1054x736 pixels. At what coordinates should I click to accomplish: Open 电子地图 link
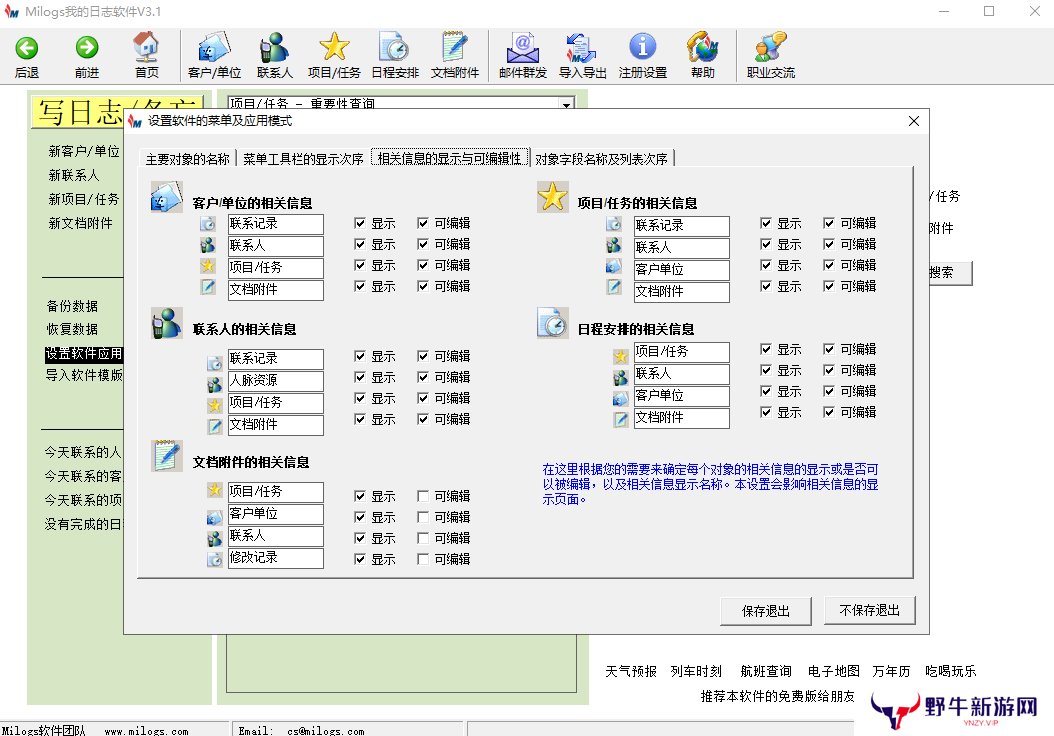[x=834, y=671]
